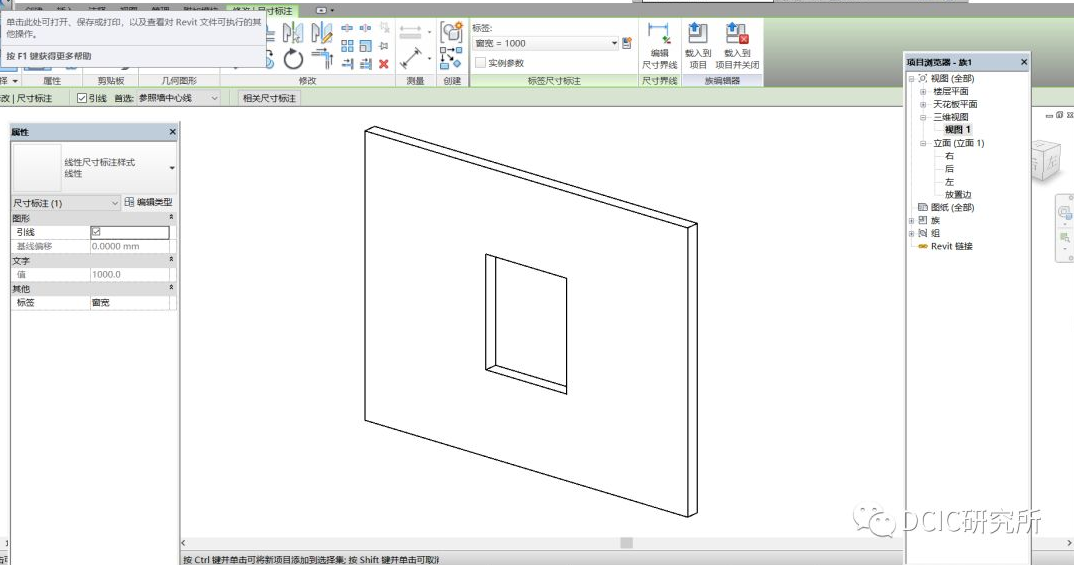Click the 值 1000.0 field
This screenshot has width=1074, height=565.
[x=130, y=274]
